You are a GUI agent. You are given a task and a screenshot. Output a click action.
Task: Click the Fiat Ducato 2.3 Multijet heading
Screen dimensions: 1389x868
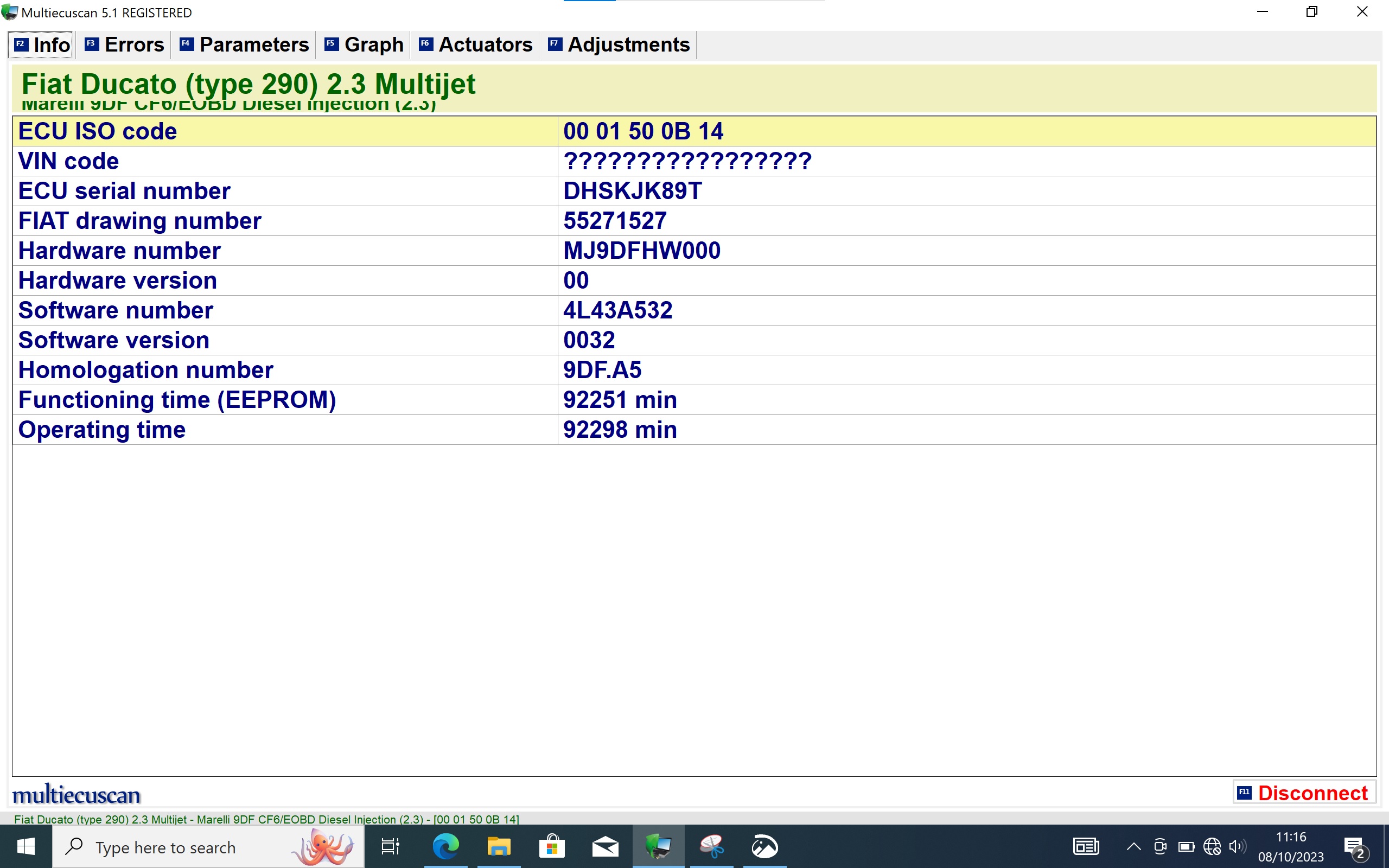[x=249, y=84]
